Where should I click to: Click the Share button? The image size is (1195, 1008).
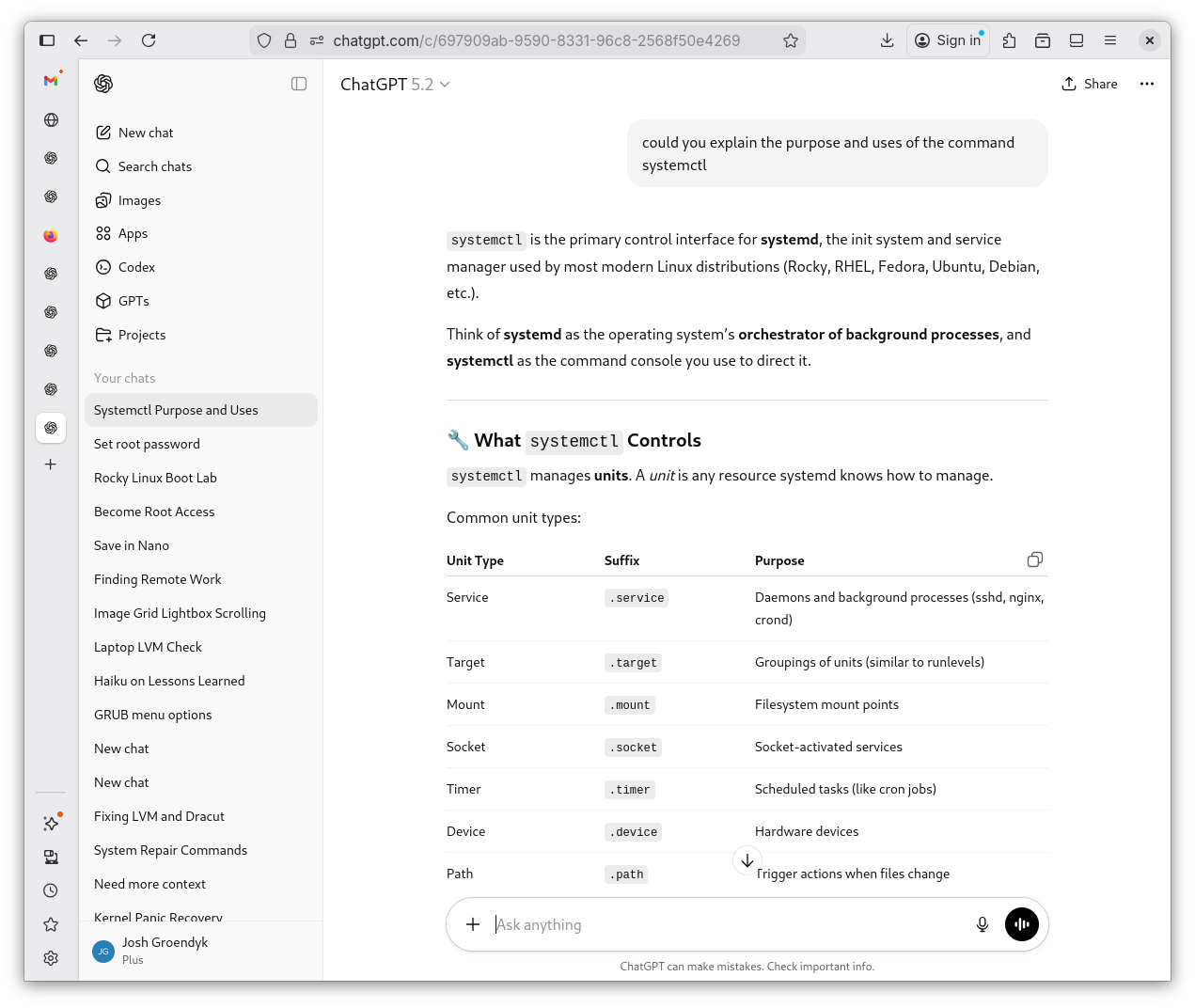(1090, 84)
